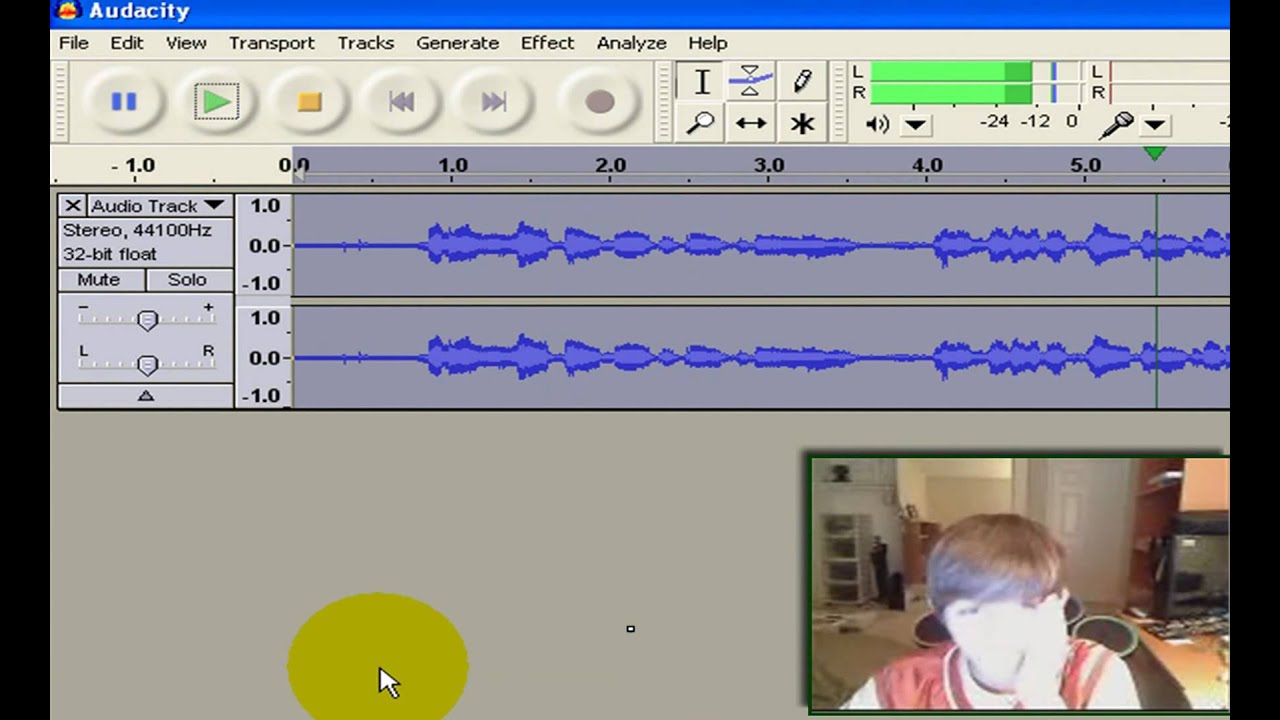This screenshot has width=1280, height=720.
Task: Click the upper left channel waveform
Action: pos(761,245)
